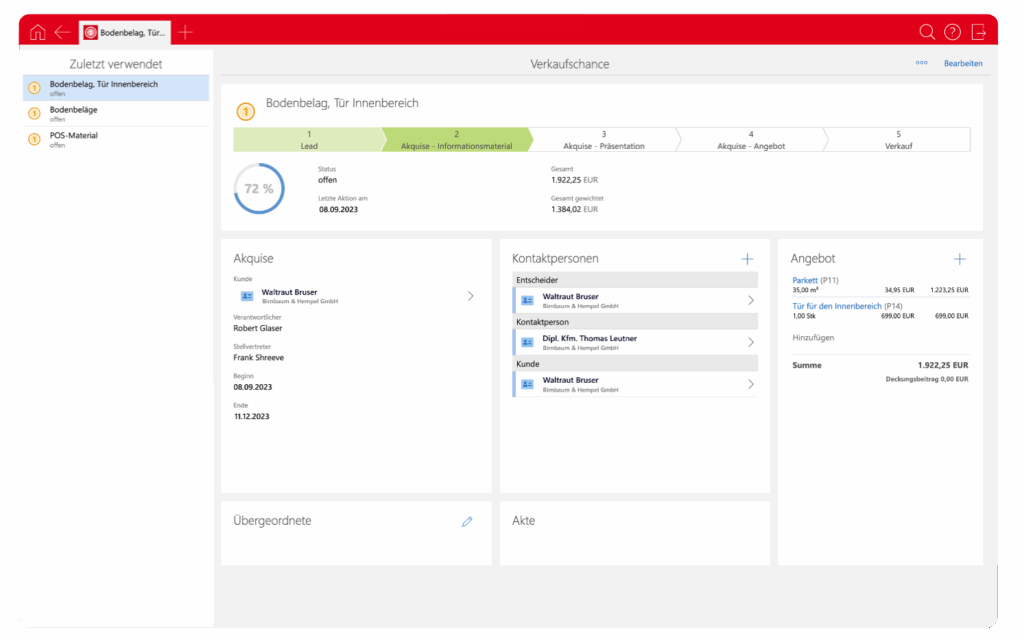Click Hinzufügen in the Angebot panel
This screenshot has height=640, width=1024.
813,338
